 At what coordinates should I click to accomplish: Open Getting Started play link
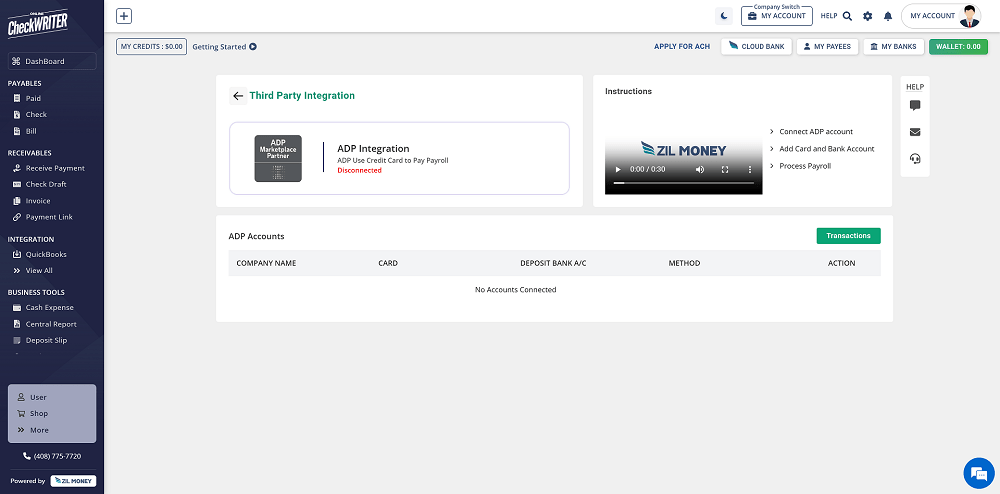tap(224, 47)
